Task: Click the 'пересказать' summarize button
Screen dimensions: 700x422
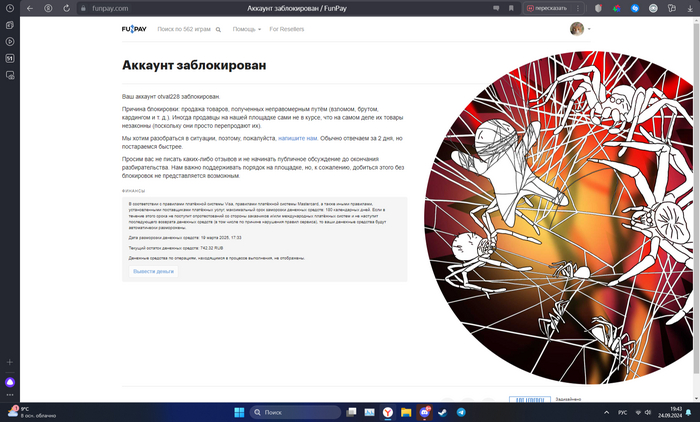Action: (x=547, y=8)
